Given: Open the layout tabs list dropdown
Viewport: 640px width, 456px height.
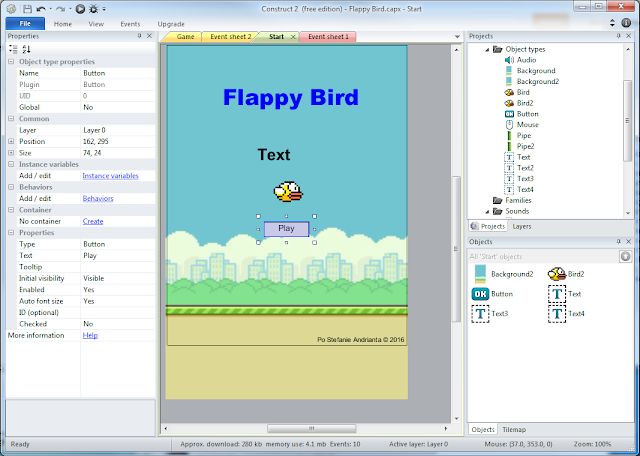Looking at the screenshot, I should point(457,37).
